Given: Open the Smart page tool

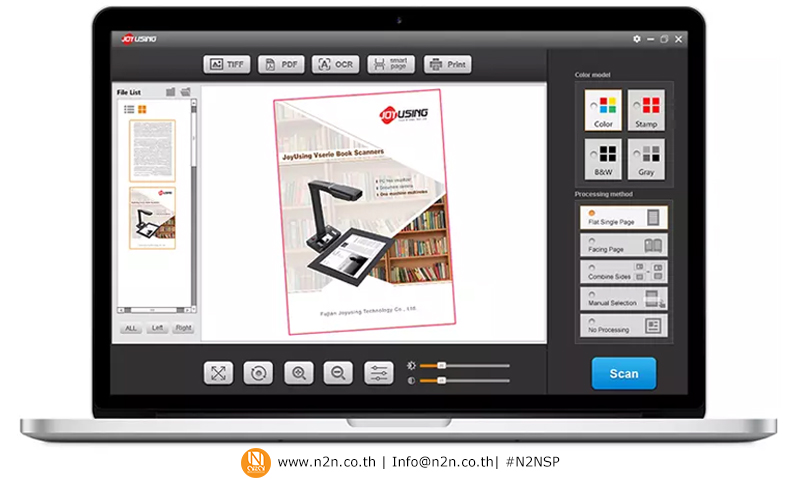Looking at the screenshot, I should click(390, 64).
